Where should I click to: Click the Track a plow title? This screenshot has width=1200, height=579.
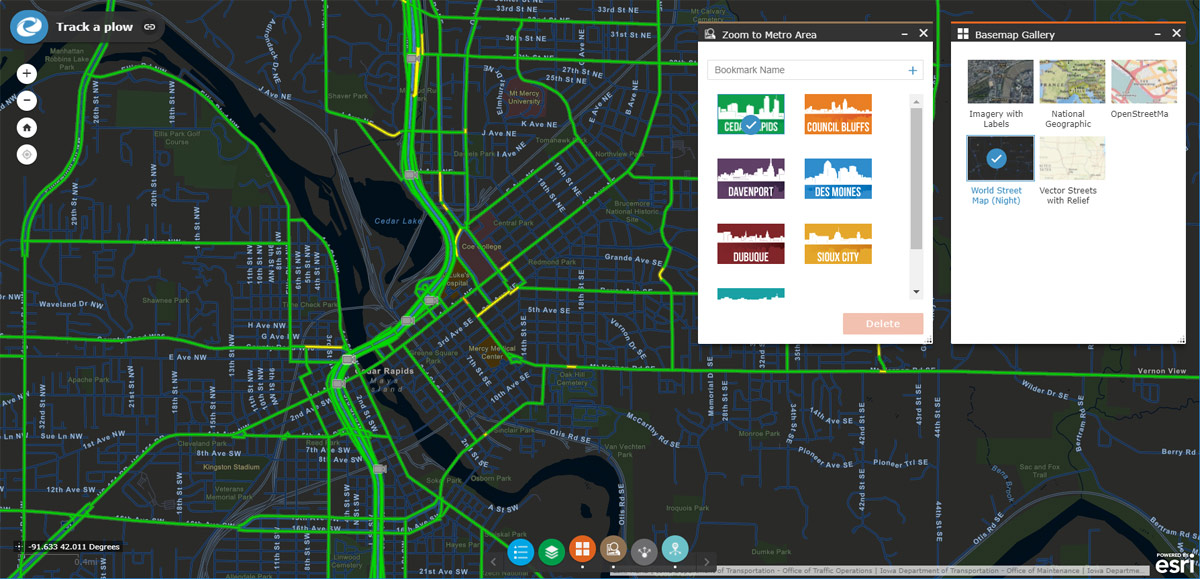pos(94,27)
